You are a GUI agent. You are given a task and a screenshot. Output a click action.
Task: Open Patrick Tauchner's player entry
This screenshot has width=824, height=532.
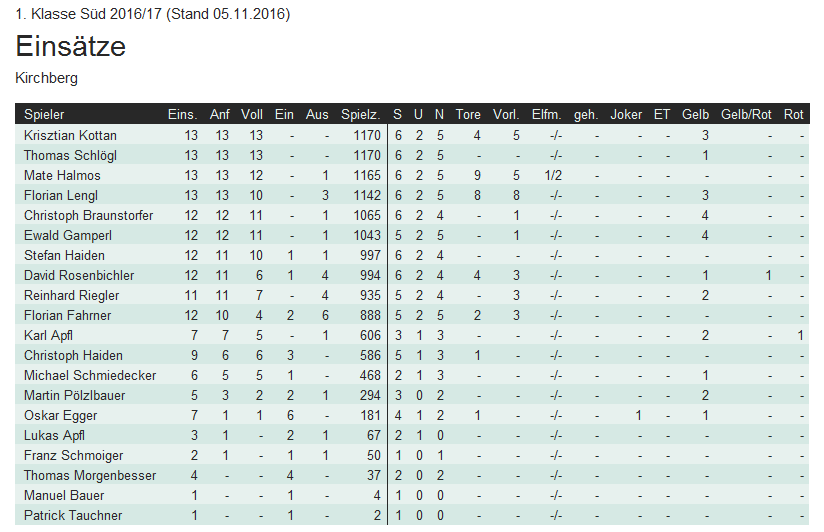pos(73,515)
